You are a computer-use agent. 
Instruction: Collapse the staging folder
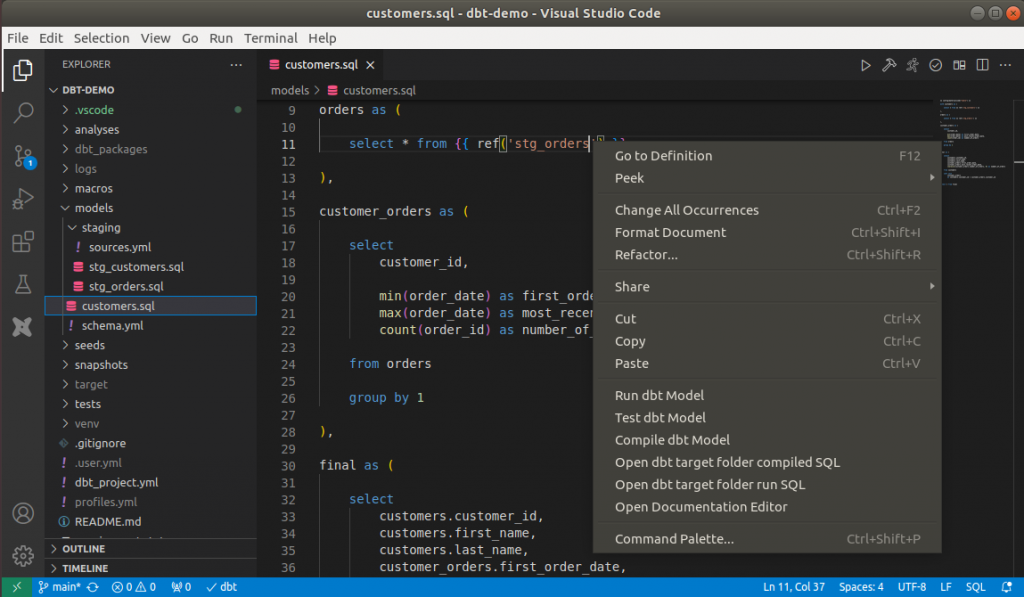click(x=72, y=227)
